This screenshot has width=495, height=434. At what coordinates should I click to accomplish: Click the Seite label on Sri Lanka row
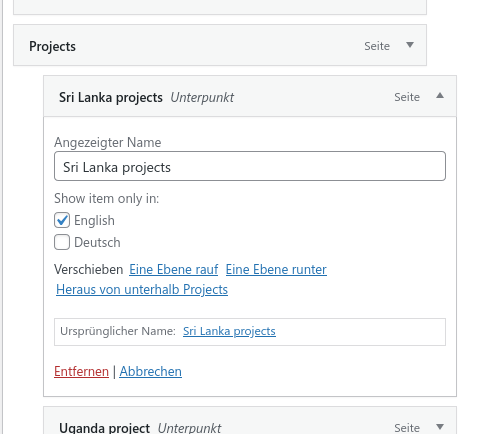tap(407, 97)
